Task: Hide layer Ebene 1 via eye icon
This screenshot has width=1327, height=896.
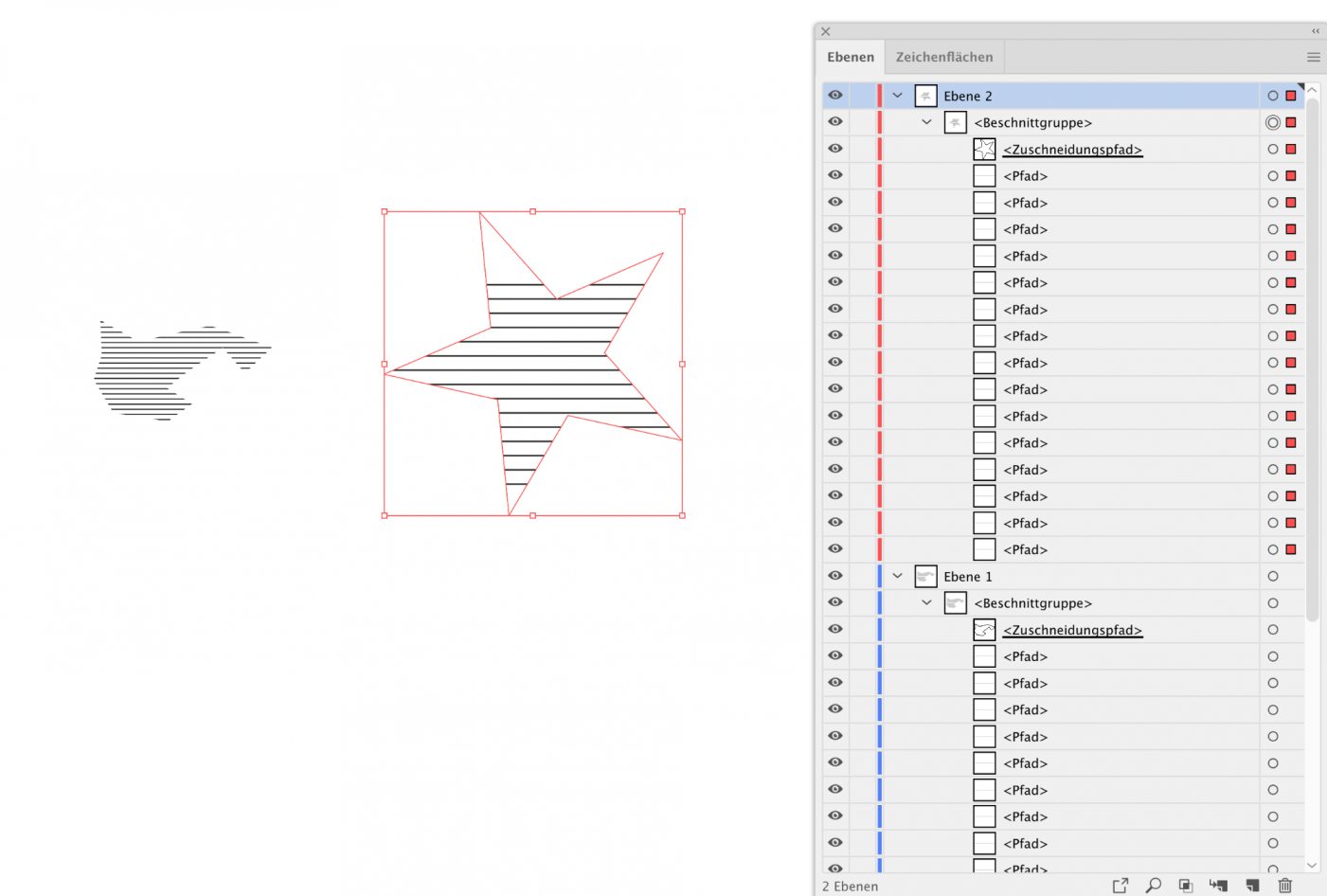Action: click(x=835, y=576)
